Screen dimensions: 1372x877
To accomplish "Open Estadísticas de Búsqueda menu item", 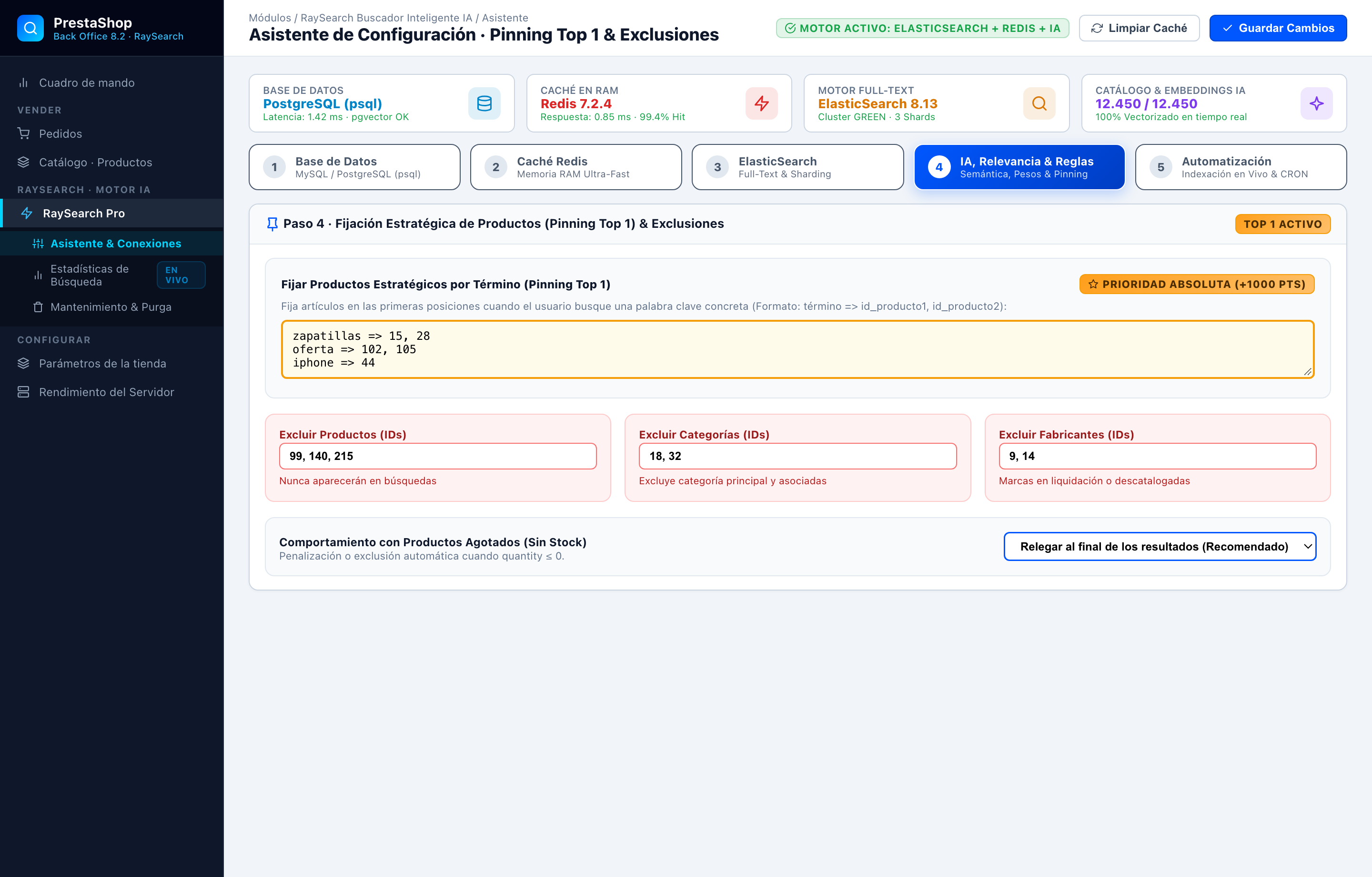I will tap(111, 275).
